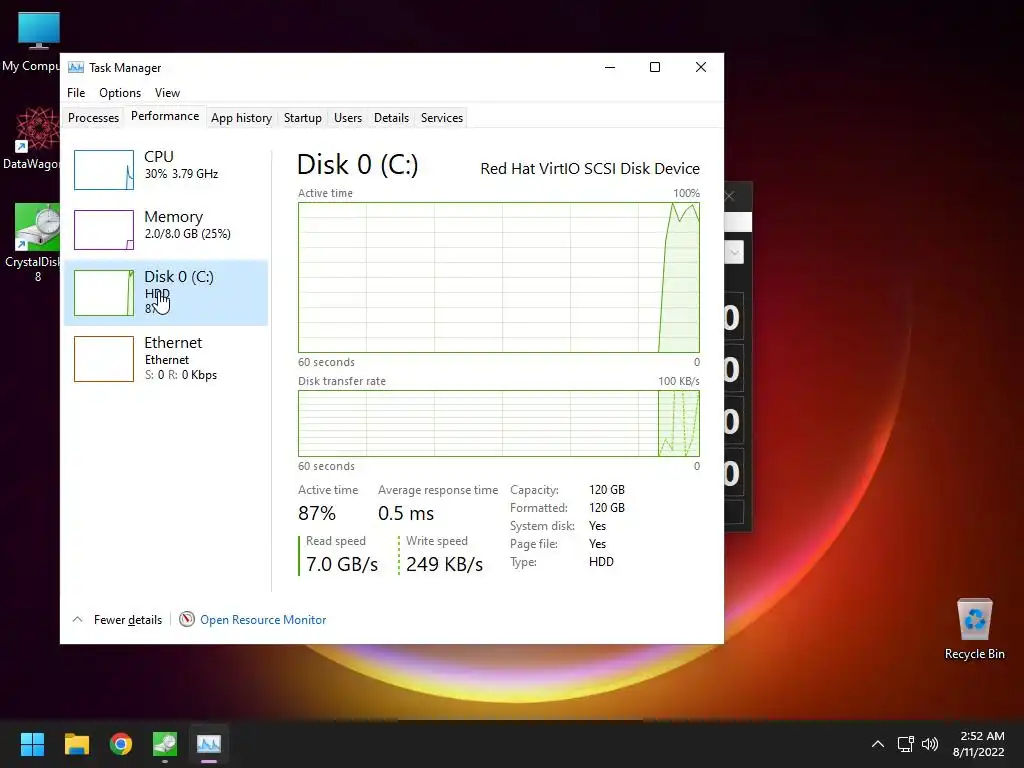Click the volume speaker tray icon
The height and width of the screenshot is (768, 1024).
pos(929,744)
